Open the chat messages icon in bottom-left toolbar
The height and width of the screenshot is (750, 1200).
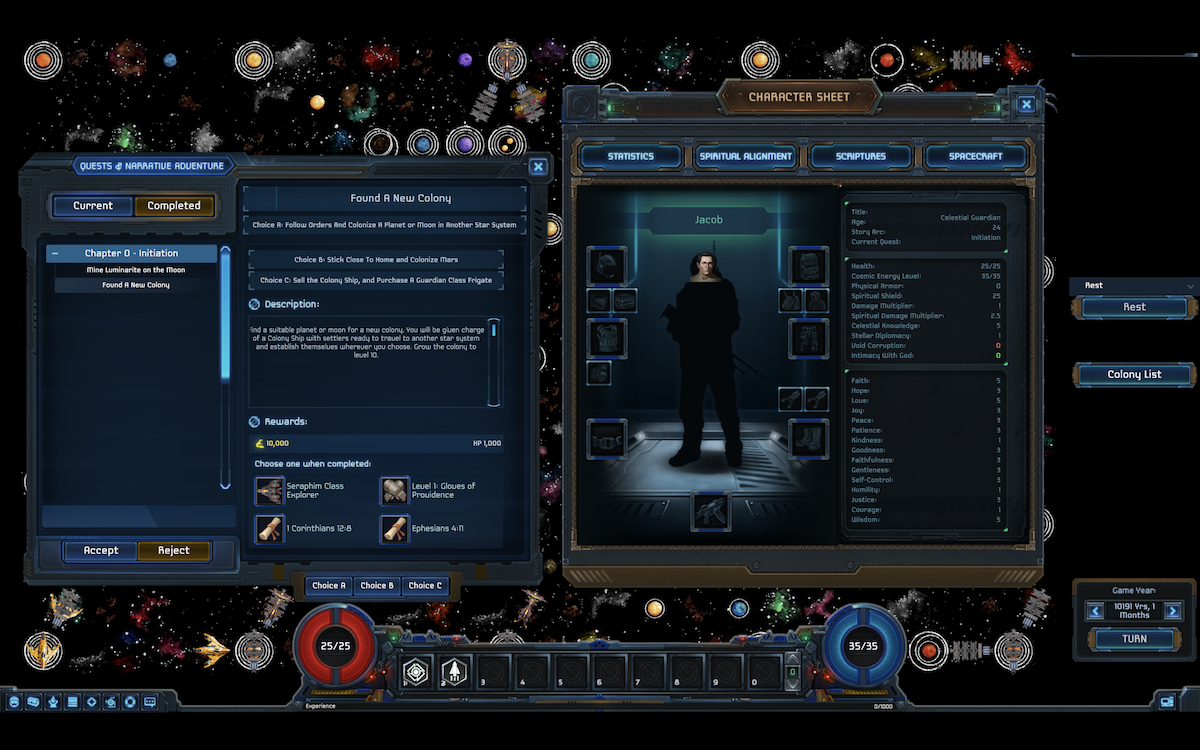(x=150, y=702)
